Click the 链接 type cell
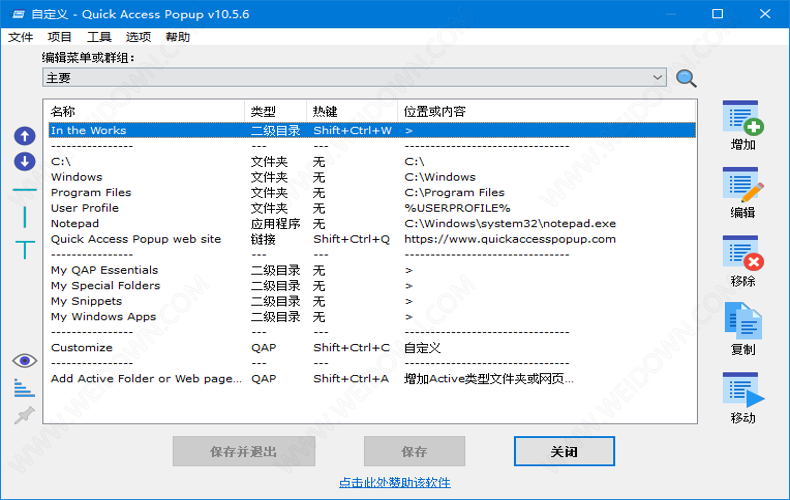Viewport: 790px width, 500px height. point(263,239)
